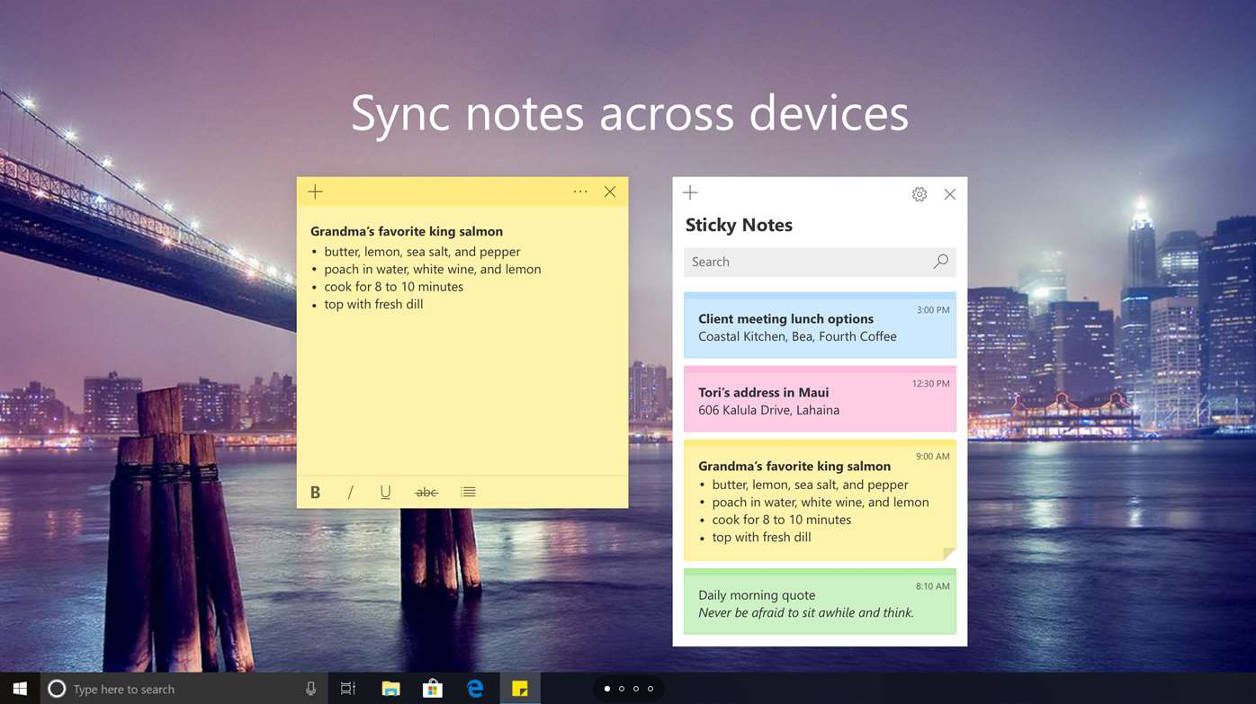
Task: Toggle bold formatting on the note
Action: (315, 491)
